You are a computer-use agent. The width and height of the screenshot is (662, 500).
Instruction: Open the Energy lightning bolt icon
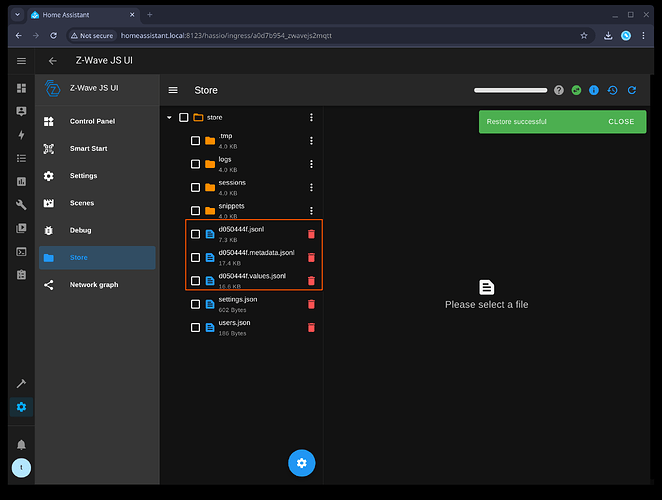coord(21,135)
